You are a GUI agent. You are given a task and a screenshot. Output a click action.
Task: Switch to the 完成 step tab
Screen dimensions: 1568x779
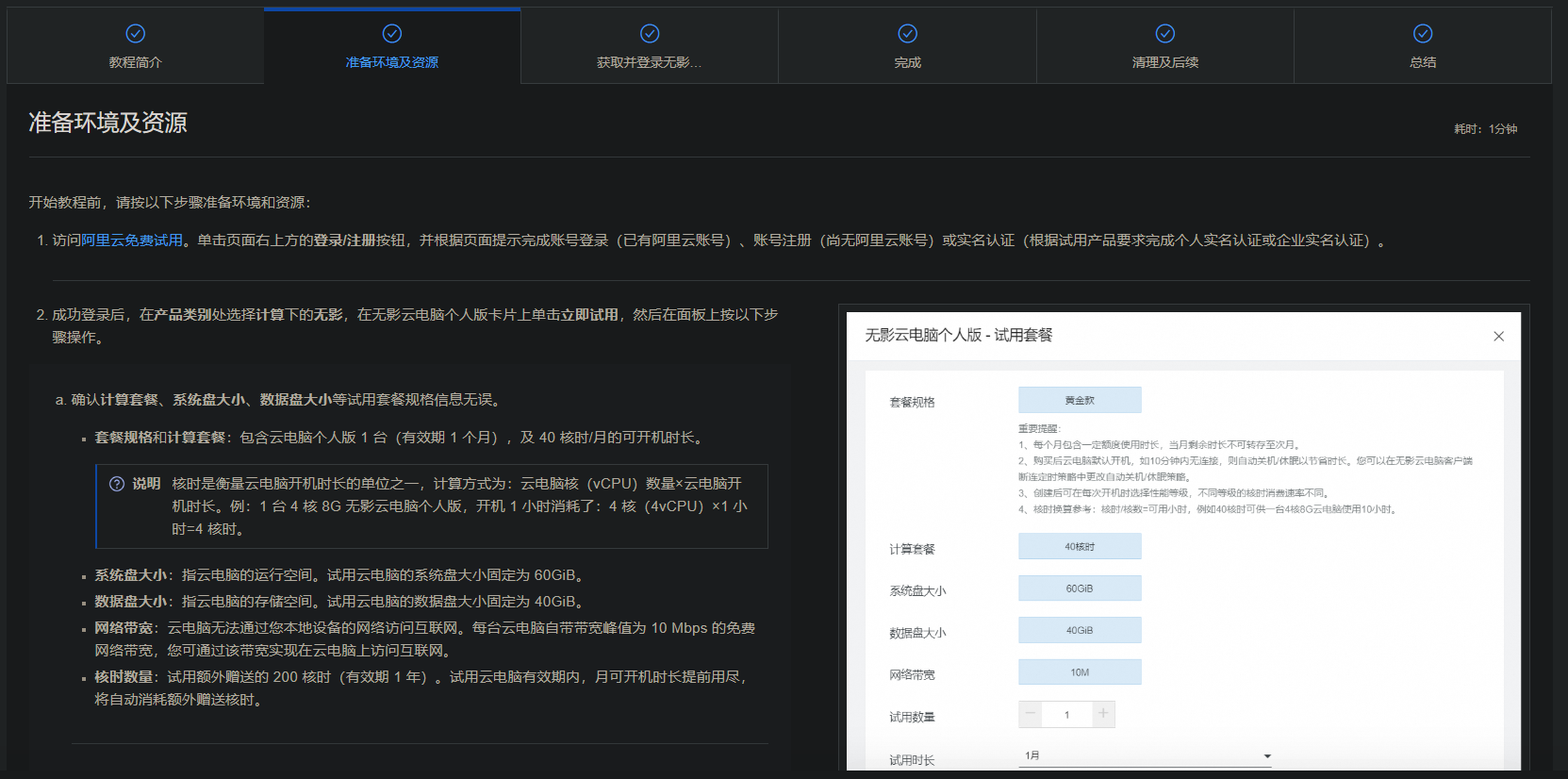point(907,46)
